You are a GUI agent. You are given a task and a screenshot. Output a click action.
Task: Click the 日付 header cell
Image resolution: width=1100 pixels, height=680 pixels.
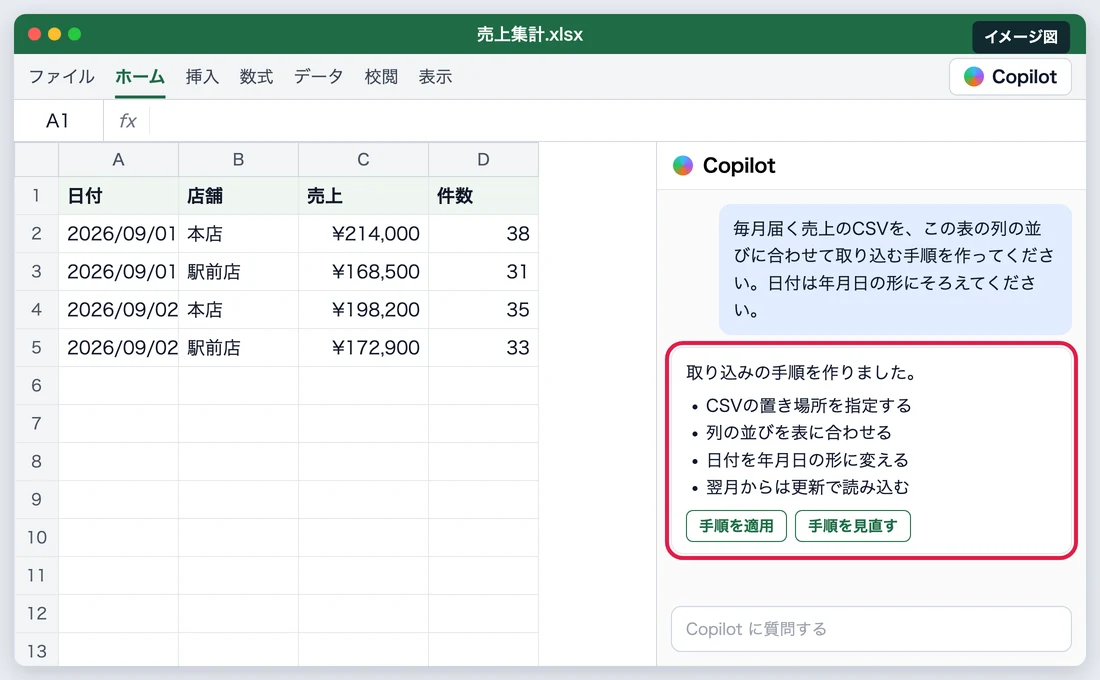(119, 195)
